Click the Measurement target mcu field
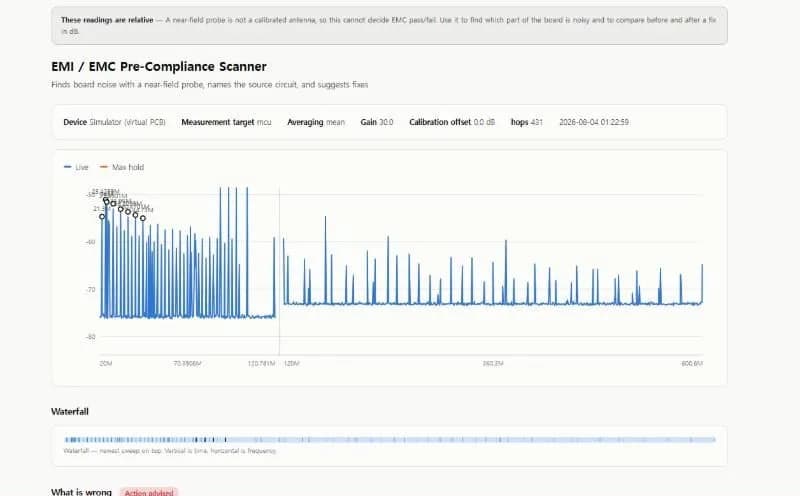 (226, 122)
